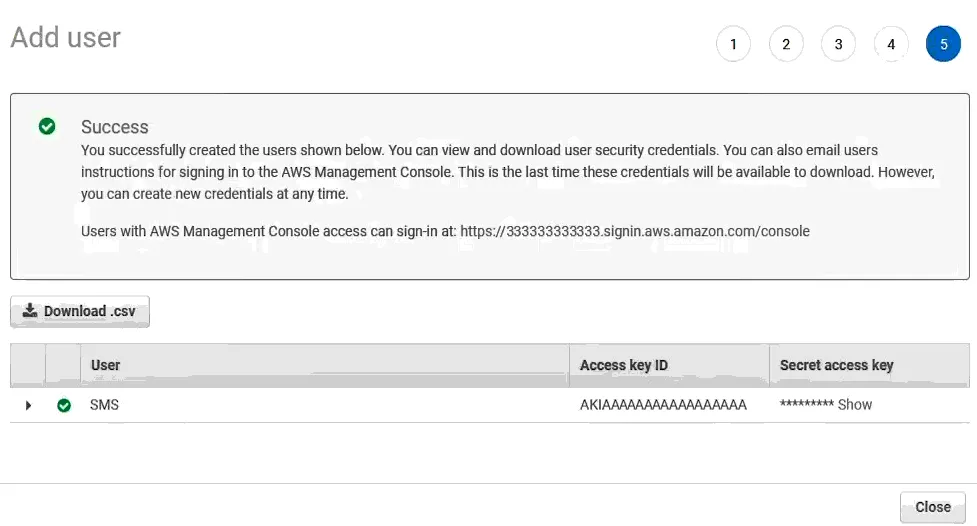Screen dimensions: 977x526
Task: Click the User column header
Action: click(x=106, y=365)
